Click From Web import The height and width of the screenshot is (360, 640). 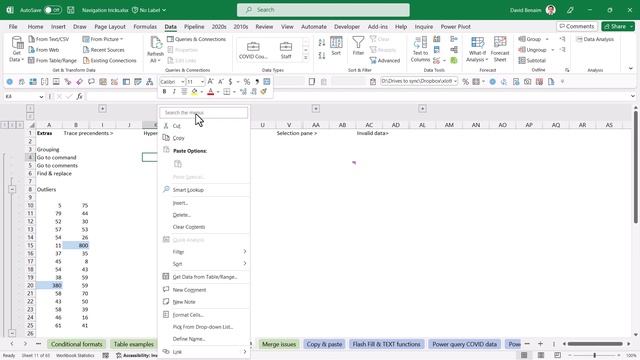coord(44,50)
